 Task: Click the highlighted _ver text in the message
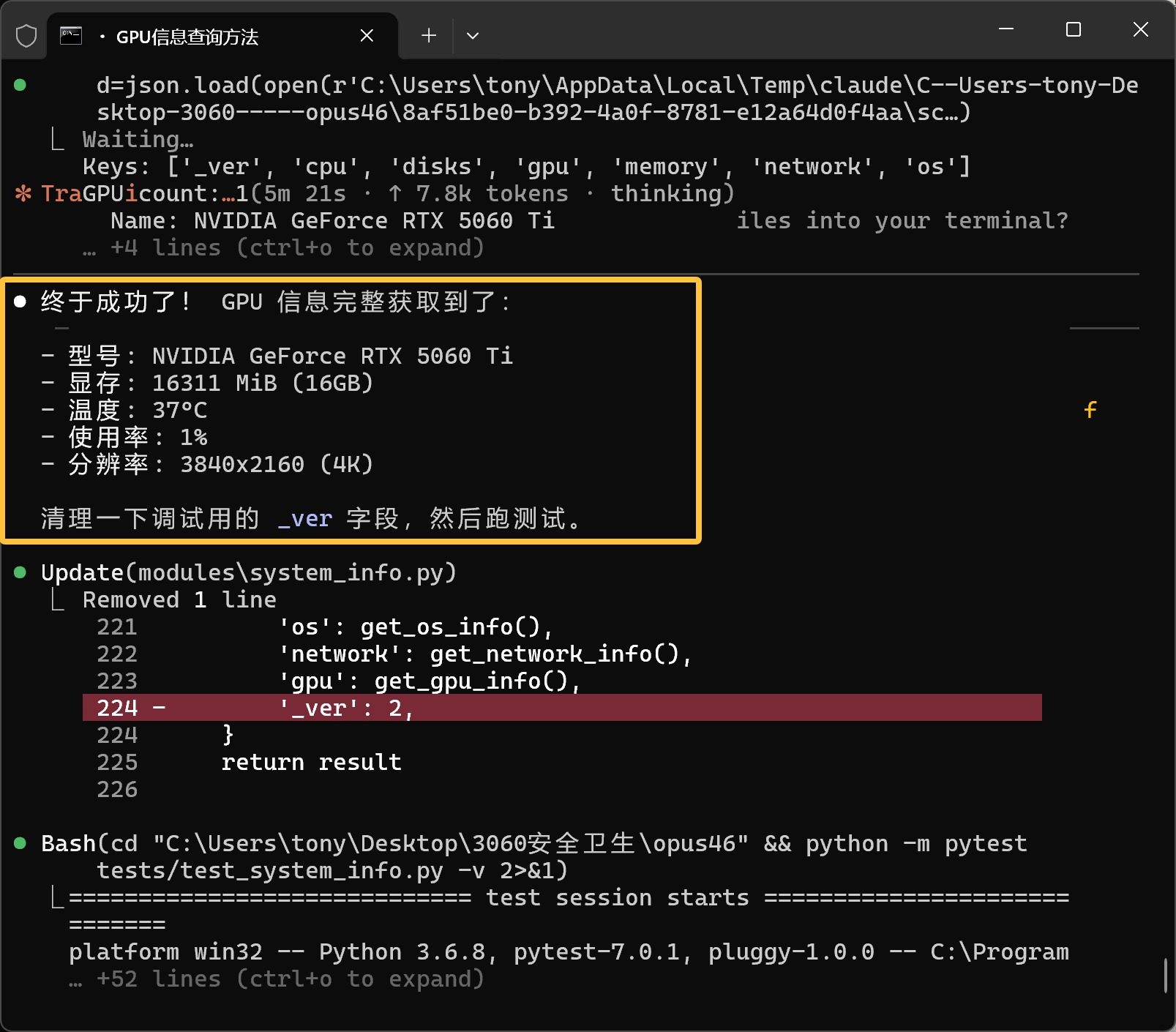pyautogui.click(x=305, y=519)
